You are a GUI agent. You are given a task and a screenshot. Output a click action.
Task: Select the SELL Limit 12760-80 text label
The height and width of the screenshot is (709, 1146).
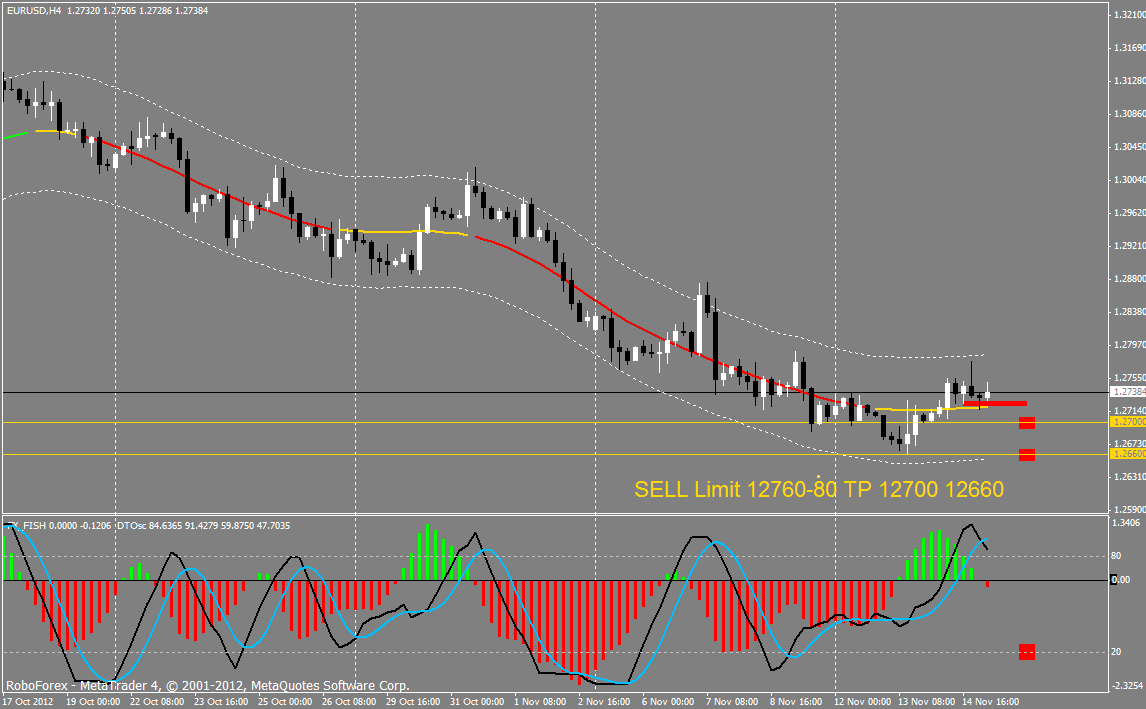(818, 489)
